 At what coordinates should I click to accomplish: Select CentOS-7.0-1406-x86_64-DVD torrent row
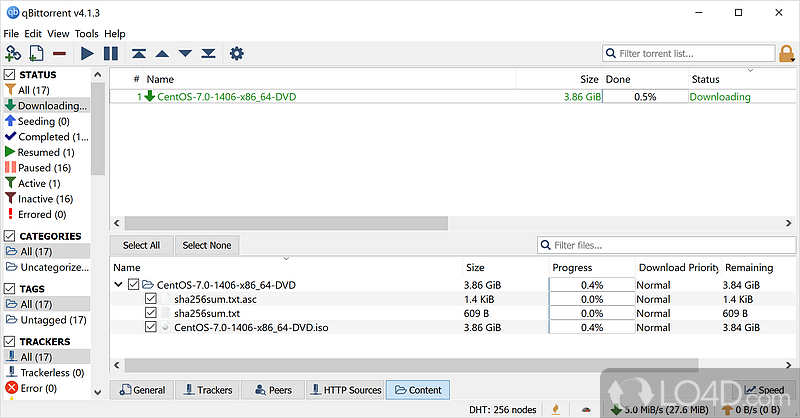(453, 97)
